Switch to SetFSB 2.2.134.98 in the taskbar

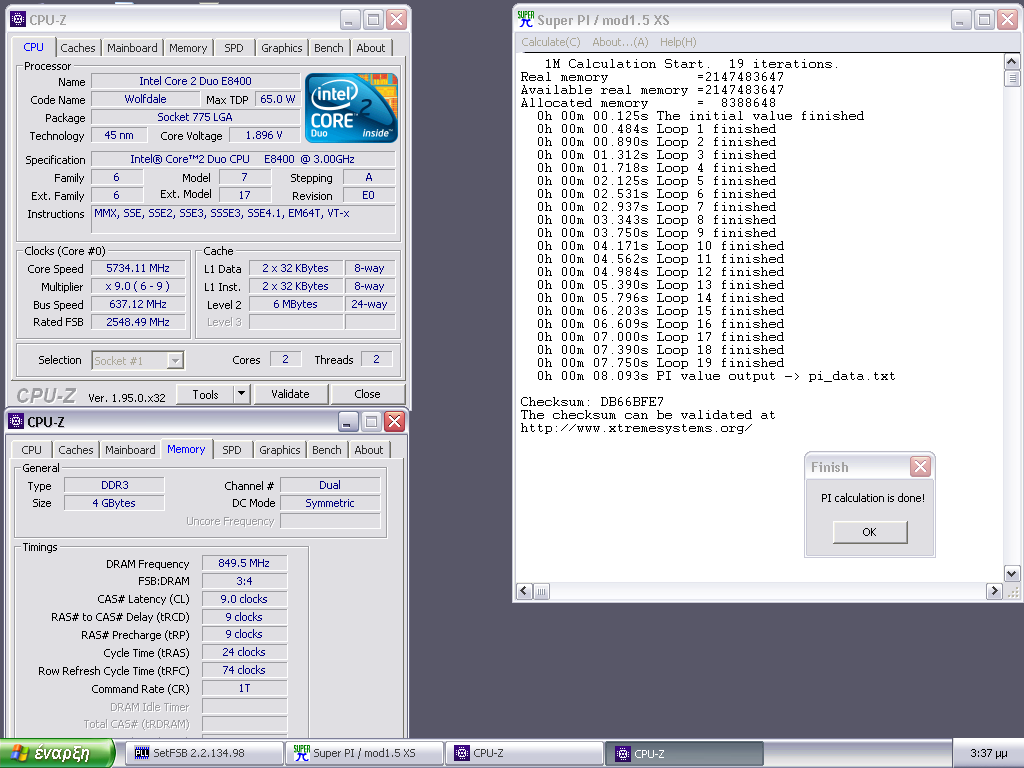click(x=204, y=753)
